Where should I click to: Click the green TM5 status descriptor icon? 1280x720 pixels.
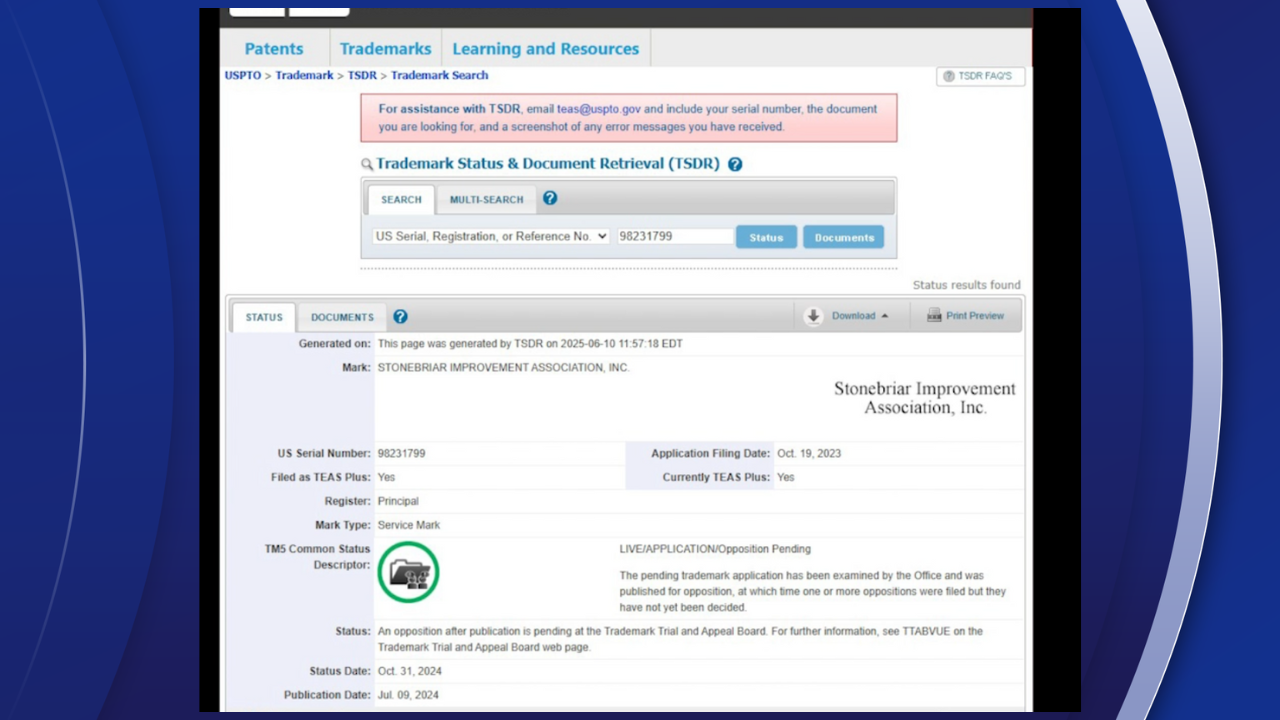408,572
